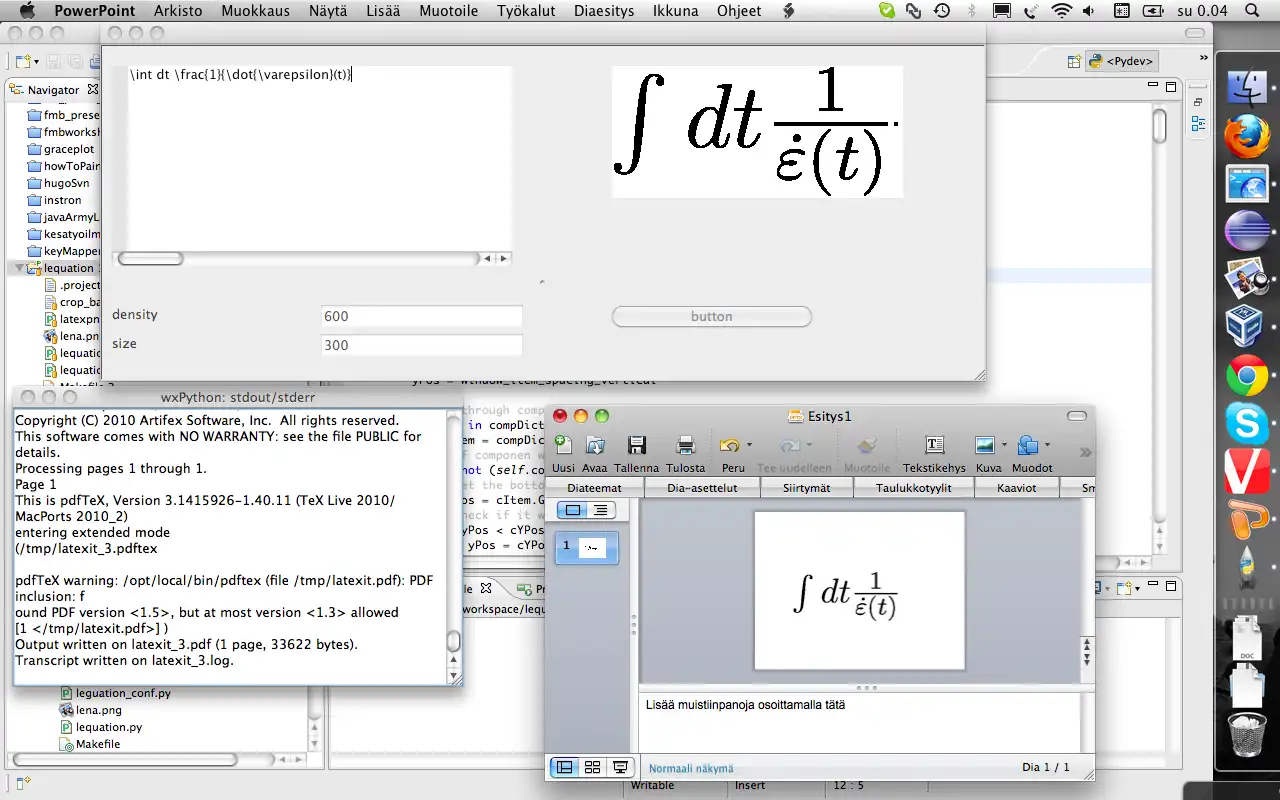Open the Trash in the Dock
1280x800 pixels.
pos(1246,734)
